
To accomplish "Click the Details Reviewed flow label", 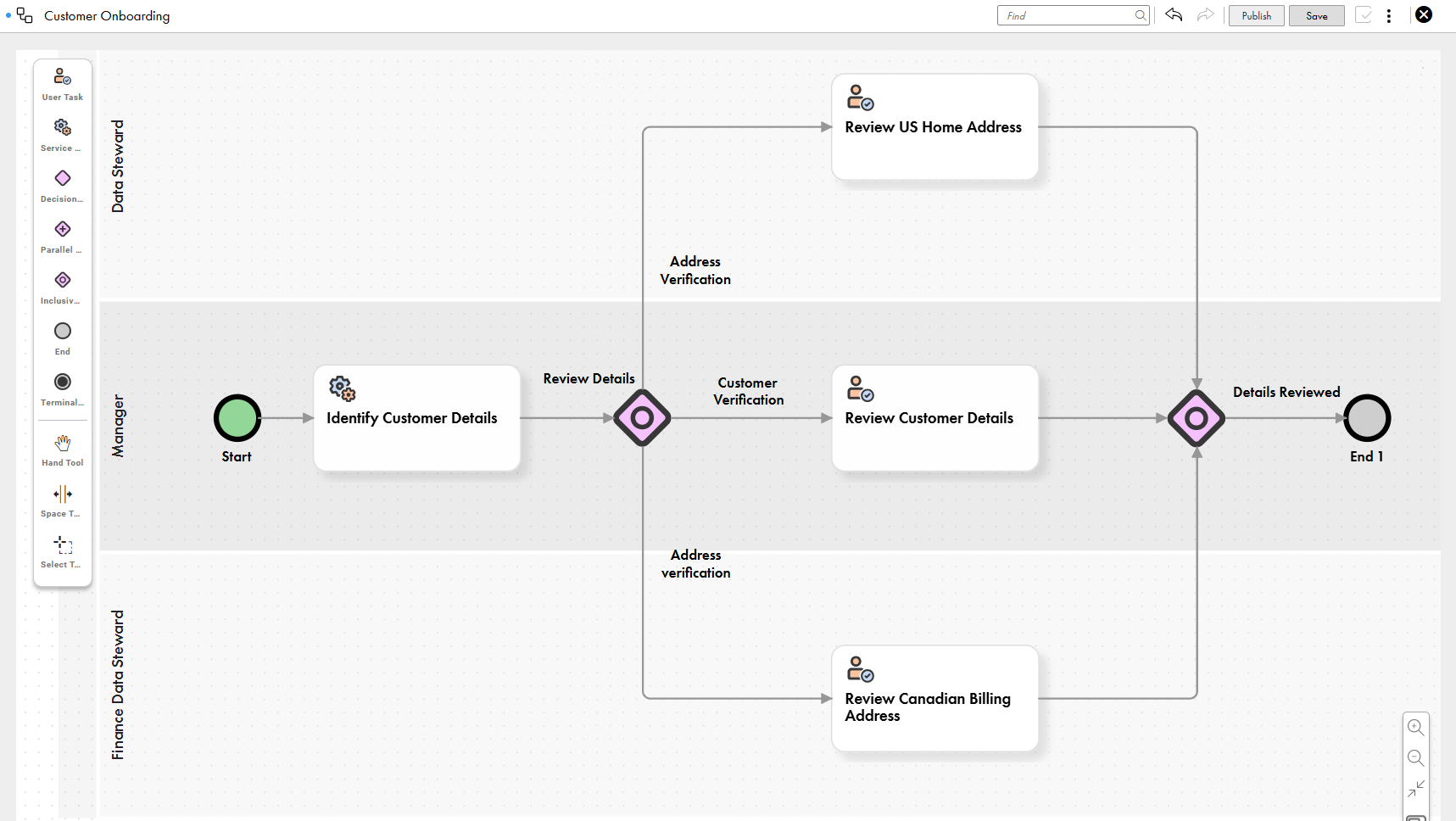I will click(x=1286, y=392).
